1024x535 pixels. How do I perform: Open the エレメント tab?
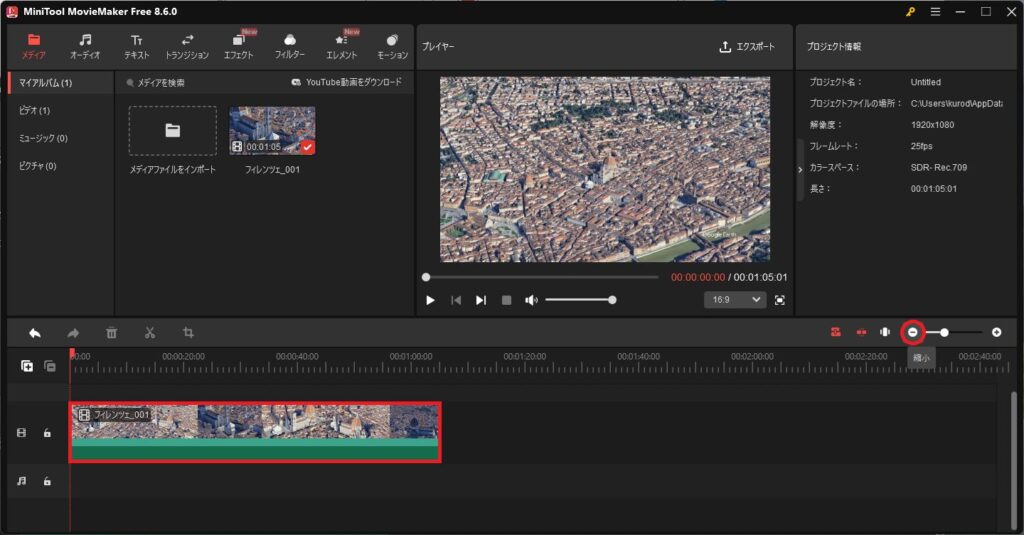pos(342,47)
